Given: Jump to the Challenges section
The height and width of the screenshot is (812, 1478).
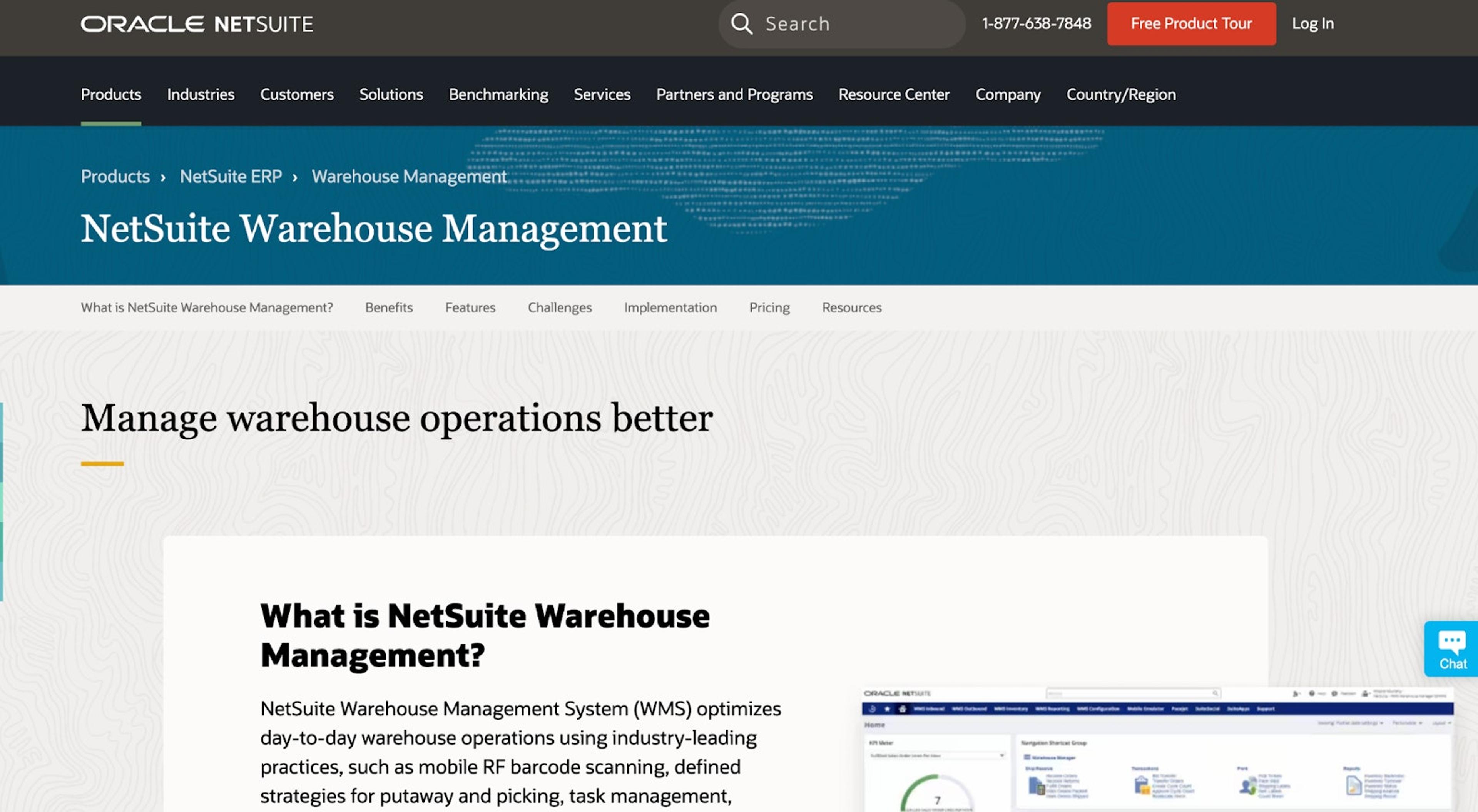Looking at the screenshot, I should (x=559, y=307).
